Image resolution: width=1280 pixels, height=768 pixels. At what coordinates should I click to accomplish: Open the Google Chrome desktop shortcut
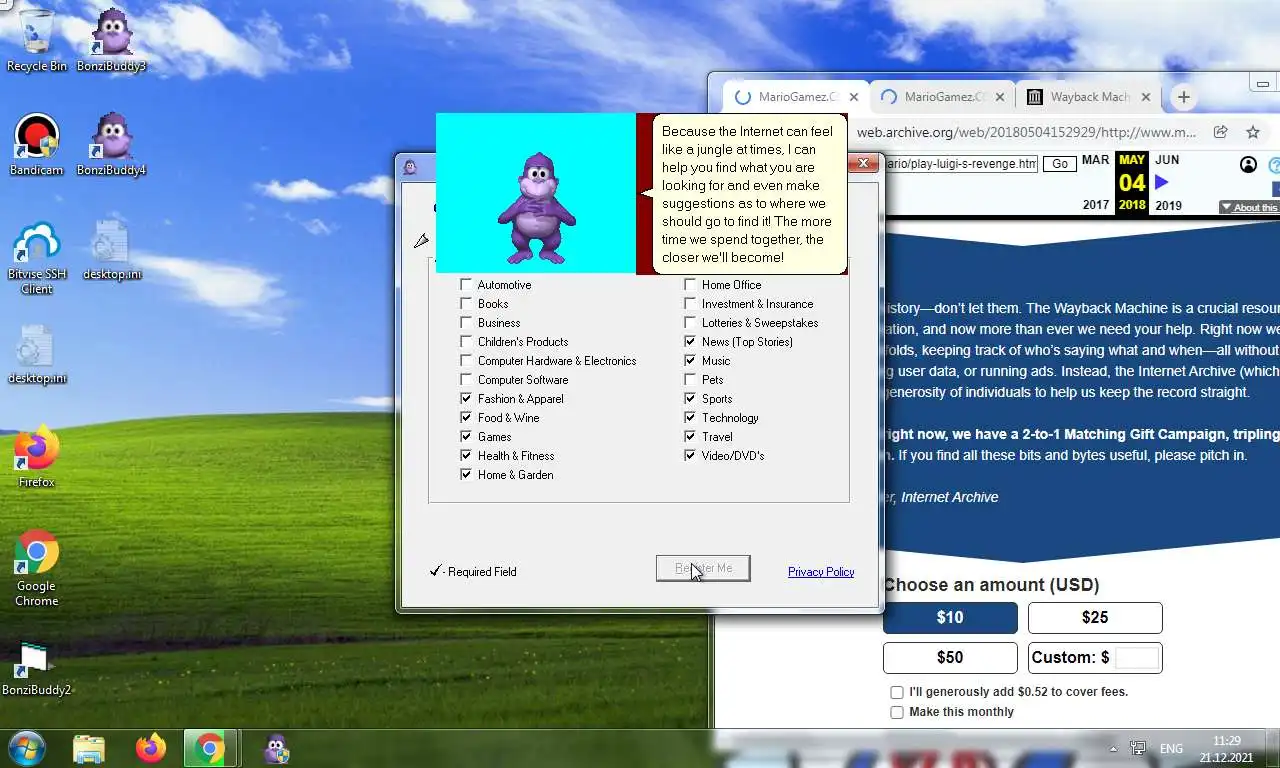tap(37, 568)
